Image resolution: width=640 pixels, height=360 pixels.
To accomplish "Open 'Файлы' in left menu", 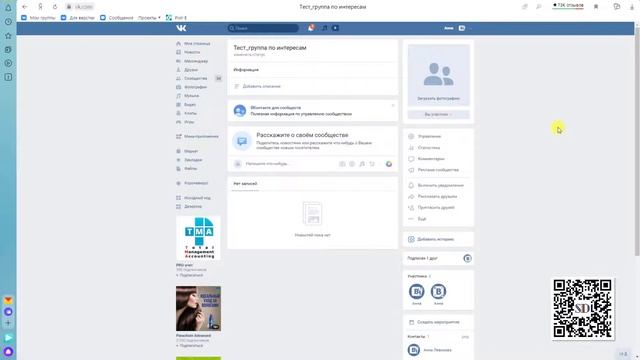I will (x=187, y=169).
